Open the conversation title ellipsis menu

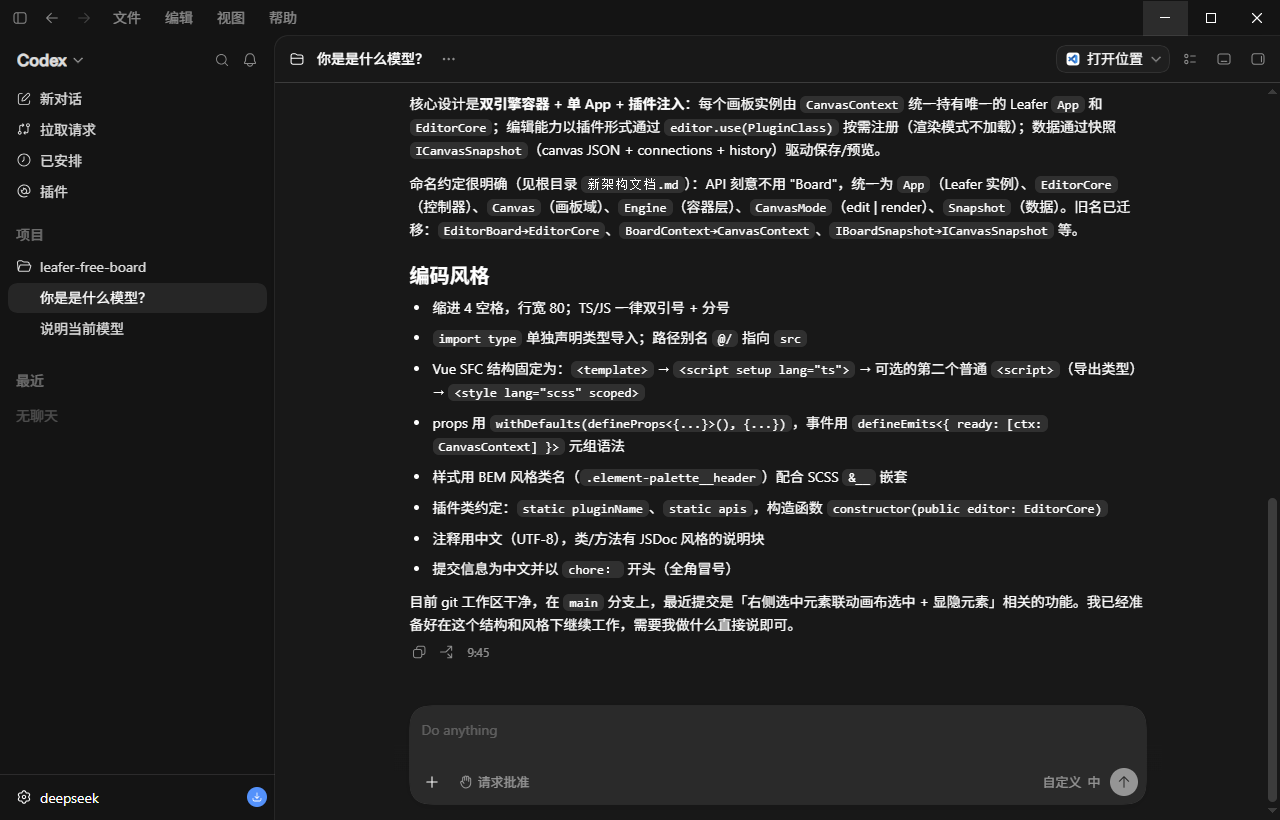click(x=449, y=59)
